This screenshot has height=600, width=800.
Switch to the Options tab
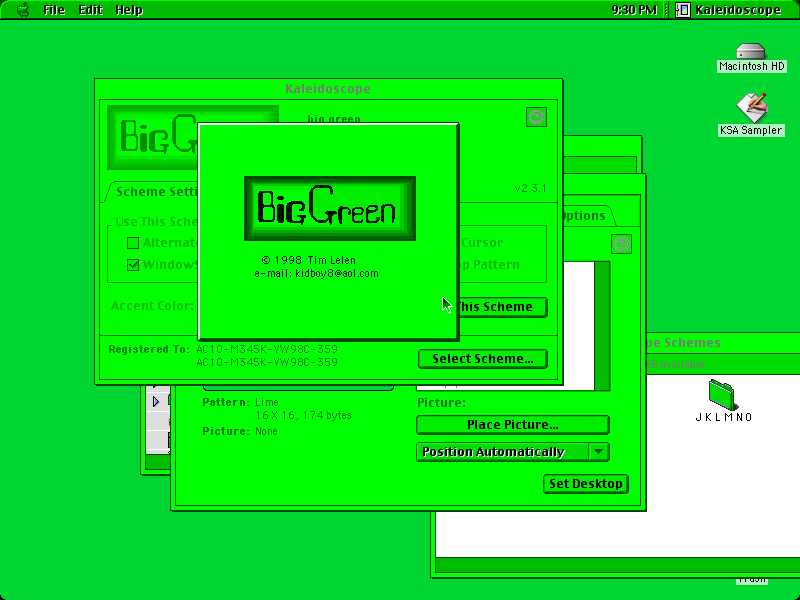tap(585, 216)
